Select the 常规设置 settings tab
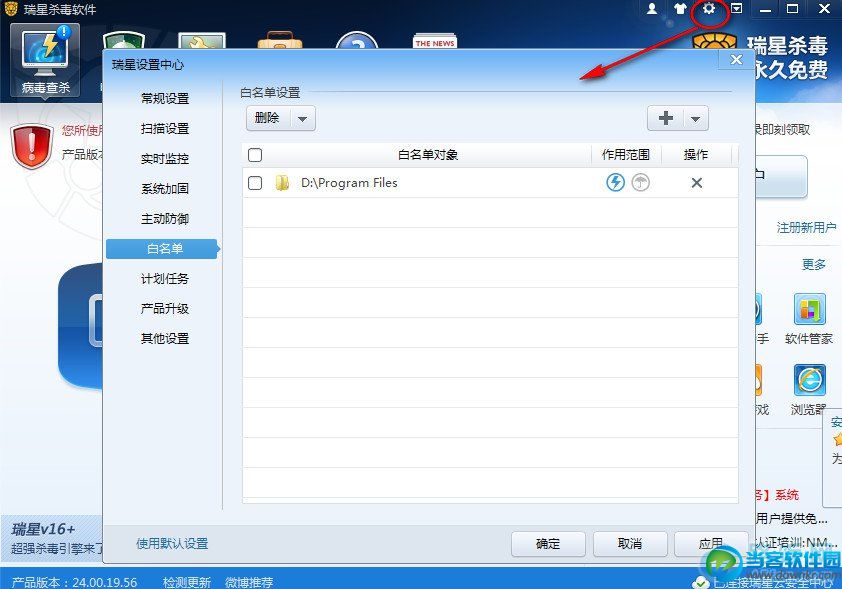Viewport: 842px width, 589px height. (164, 99)
